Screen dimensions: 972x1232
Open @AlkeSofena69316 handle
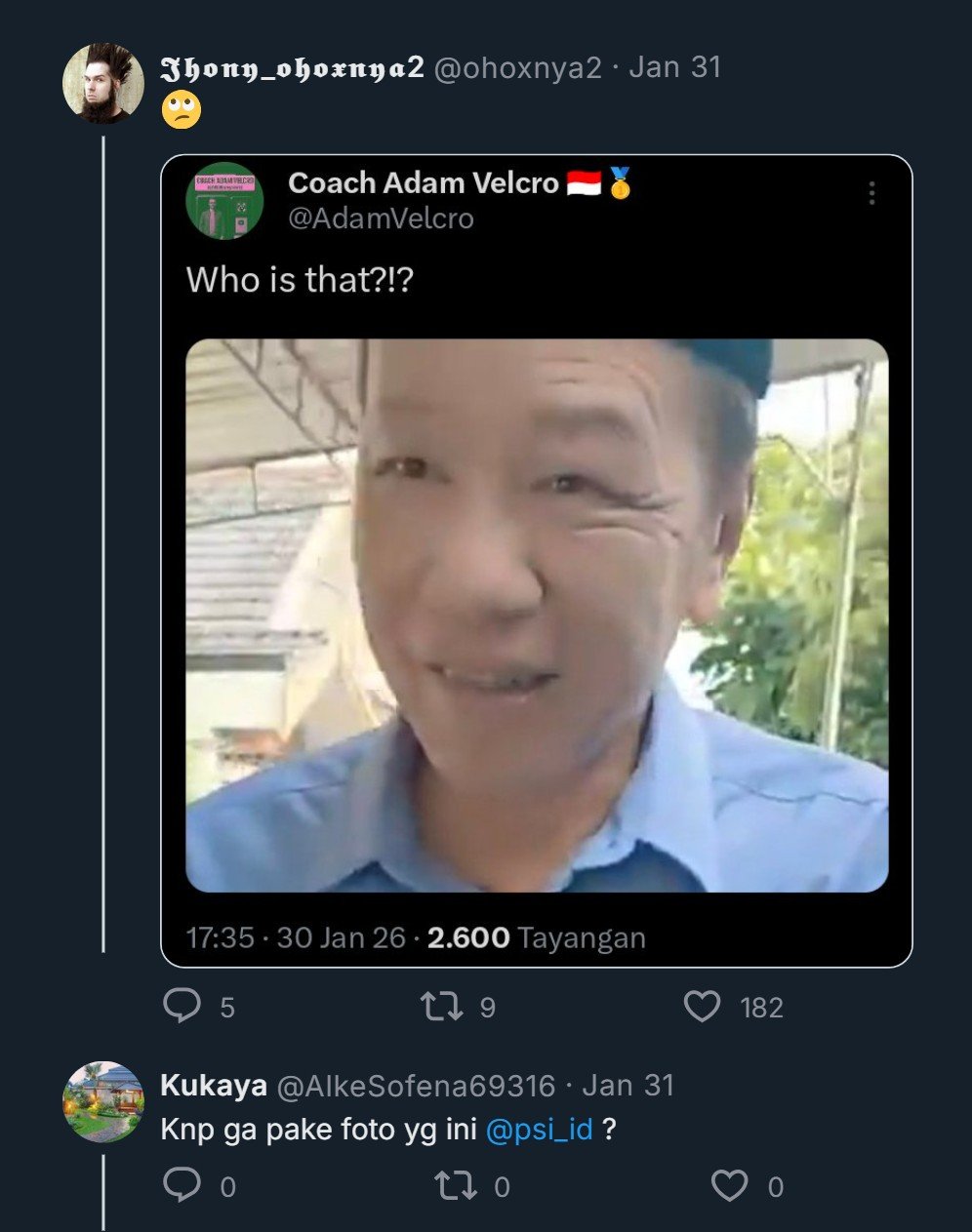coord(416,1086)
